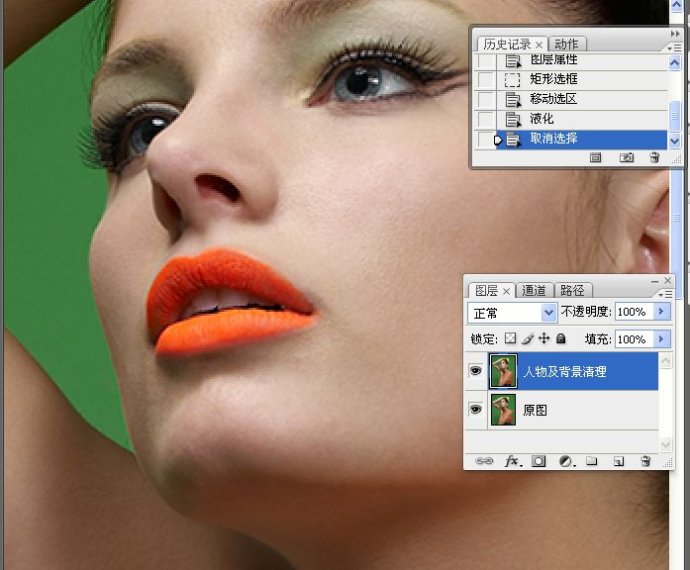This screenshot has height=570, width=690.
Task: Click the state icon beside 移动选区
Action: 512,99
